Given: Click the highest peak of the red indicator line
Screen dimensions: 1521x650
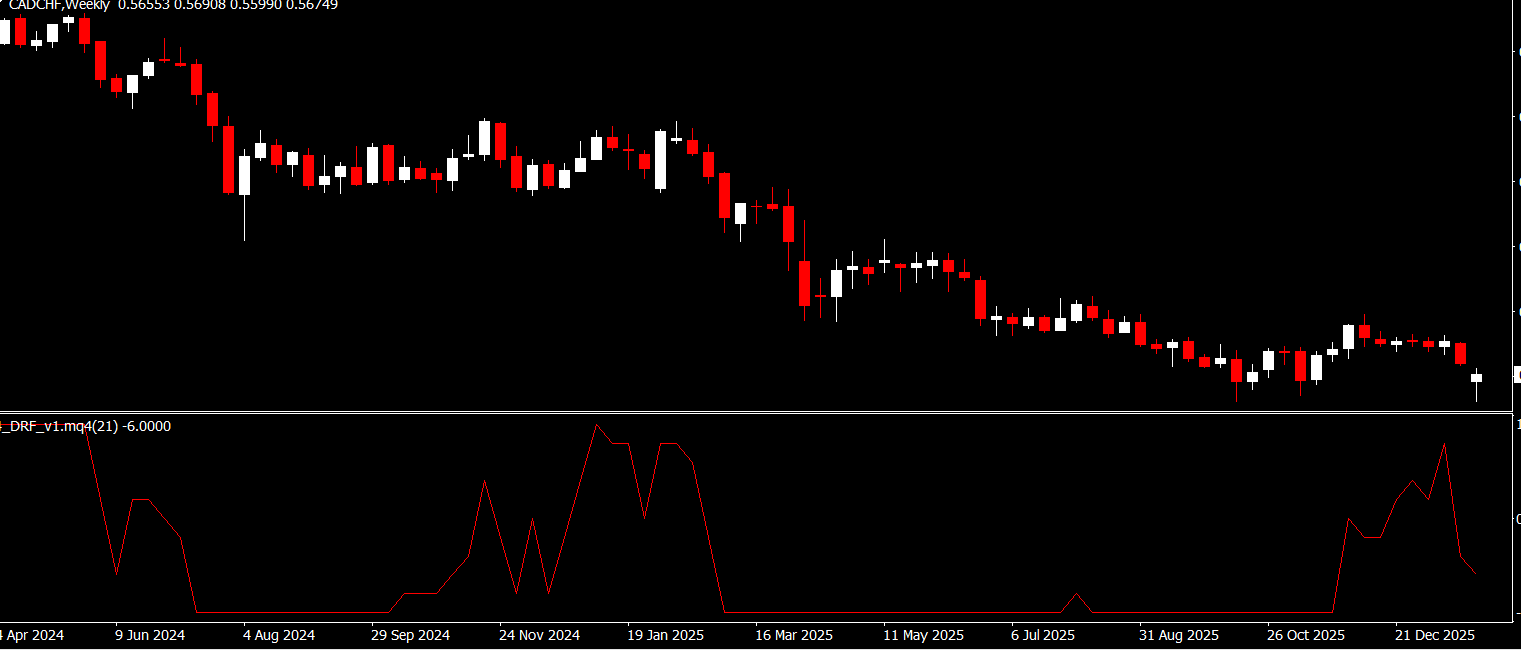Looking at the screenshot, I should 597,425.
